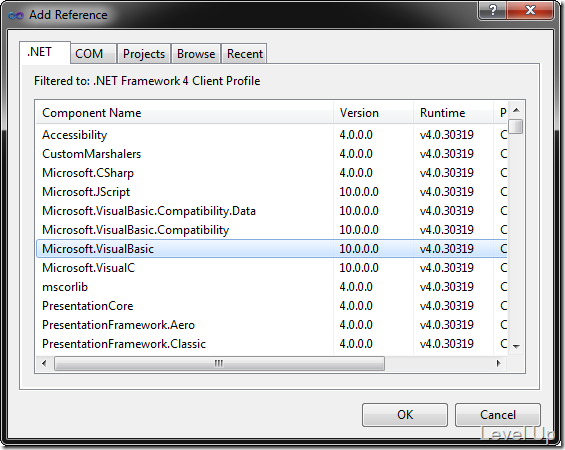
Task: Click the list's scroll up arrow
Action: (516, 110)
